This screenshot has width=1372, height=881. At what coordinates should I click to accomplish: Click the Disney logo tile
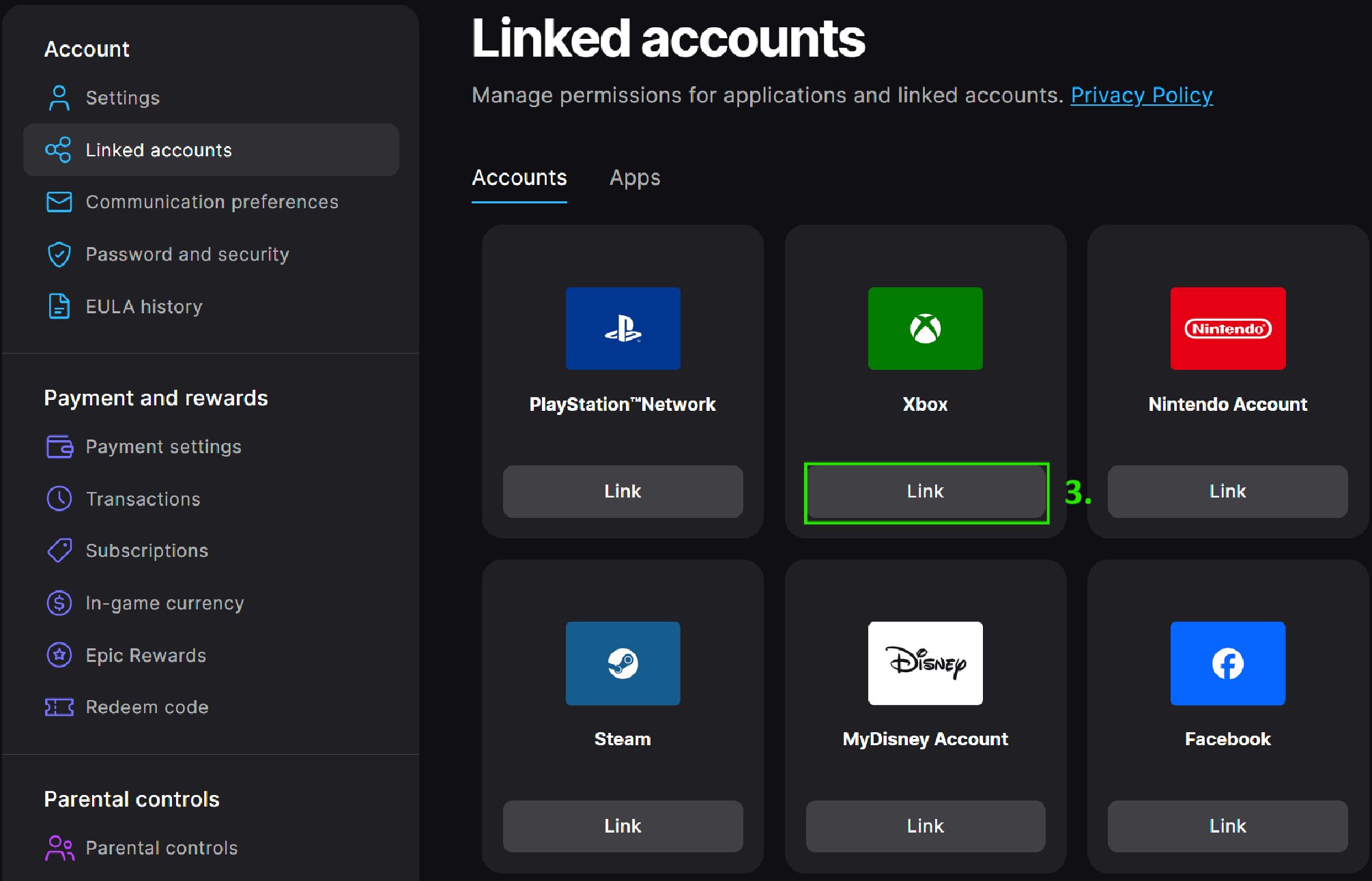point(925,663)
